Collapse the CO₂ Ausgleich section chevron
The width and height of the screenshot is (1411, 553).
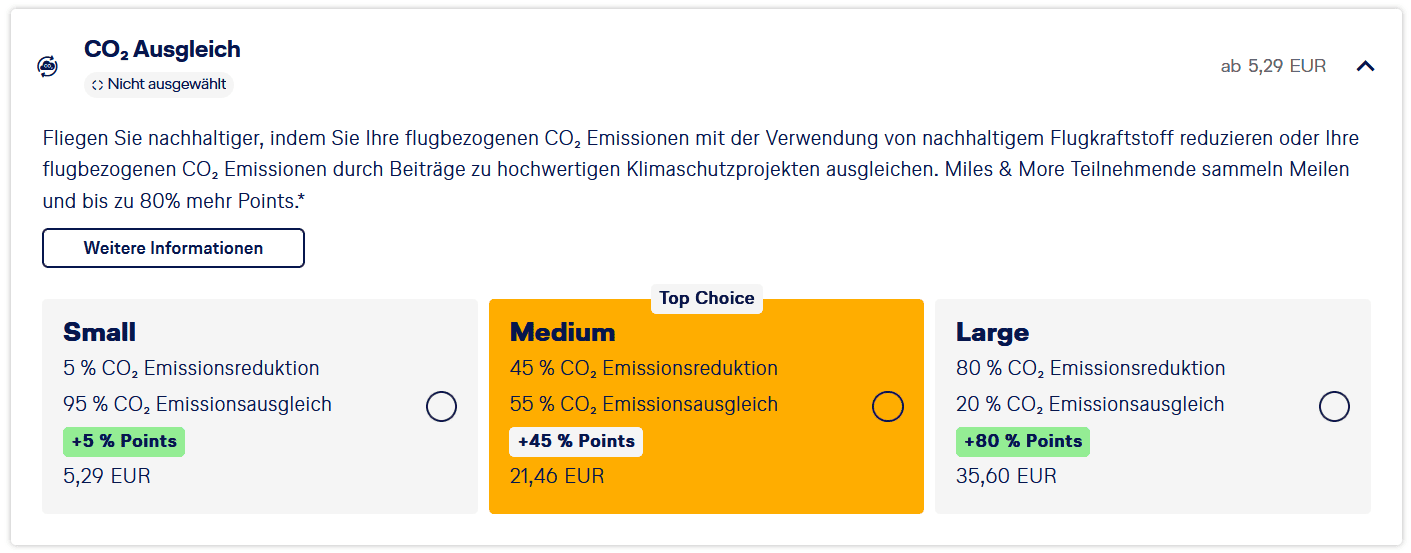click(x=1365, y=66)
